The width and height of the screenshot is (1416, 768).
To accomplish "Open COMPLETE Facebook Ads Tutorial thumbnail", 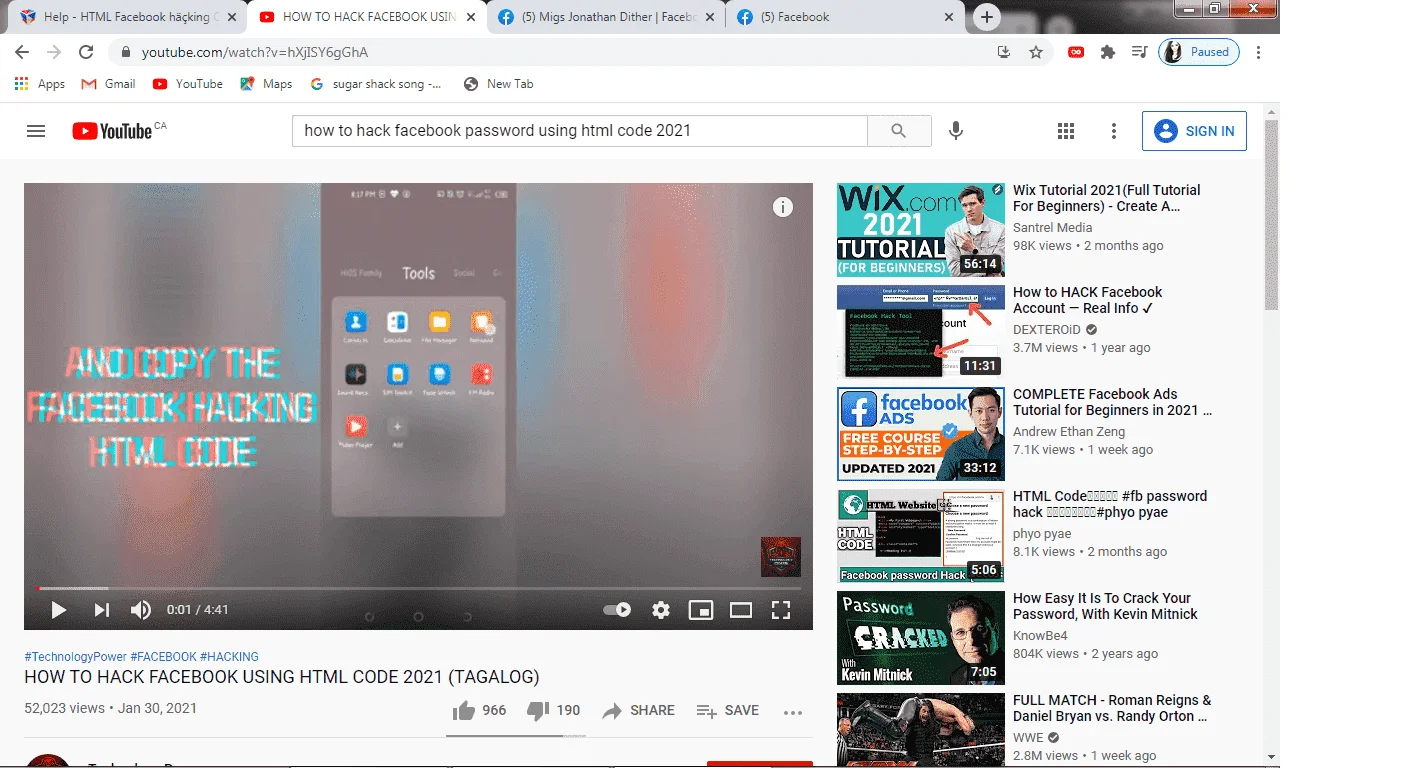I will tap(921, 434).
